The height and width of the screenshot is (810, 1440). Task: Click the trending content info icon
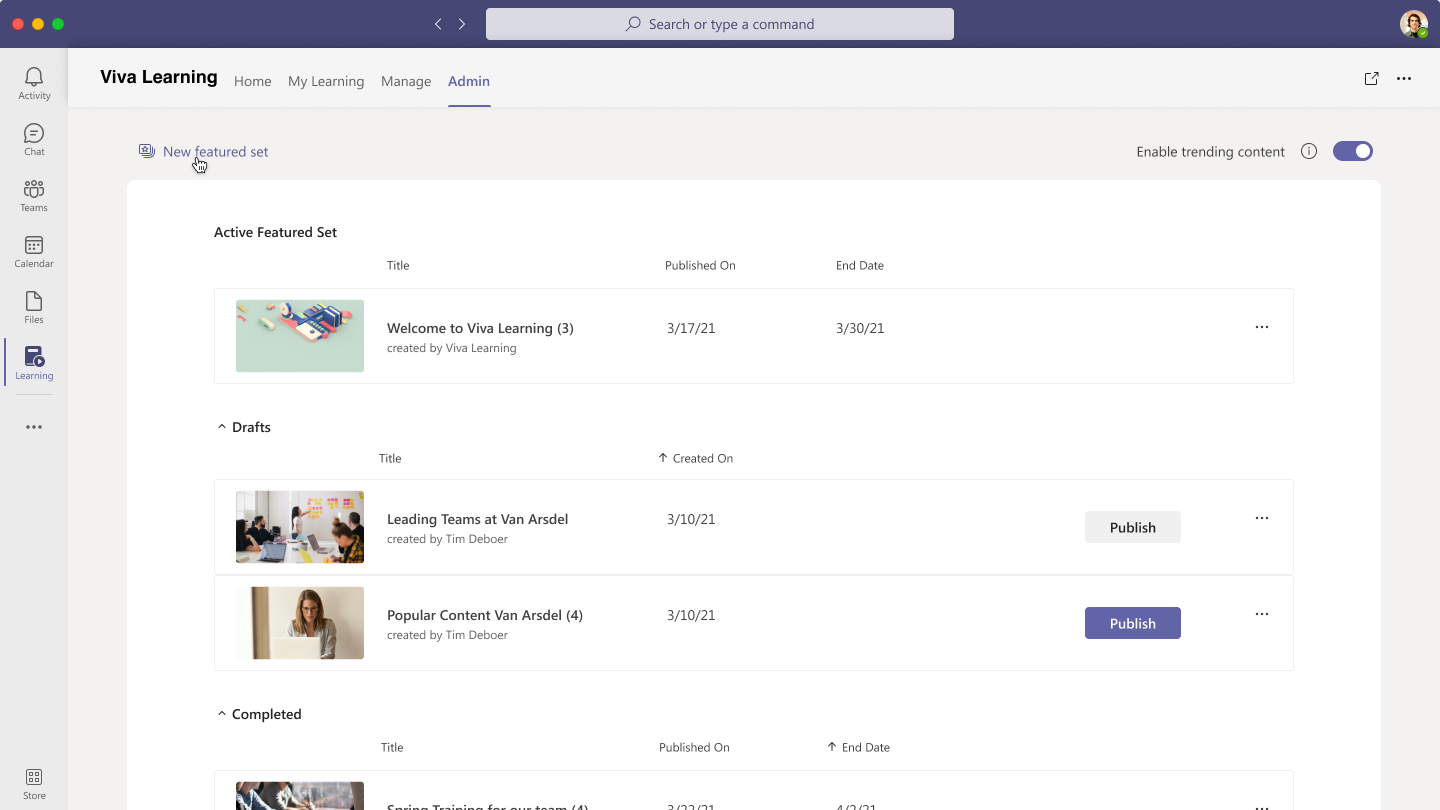[x=1309, y=152]
